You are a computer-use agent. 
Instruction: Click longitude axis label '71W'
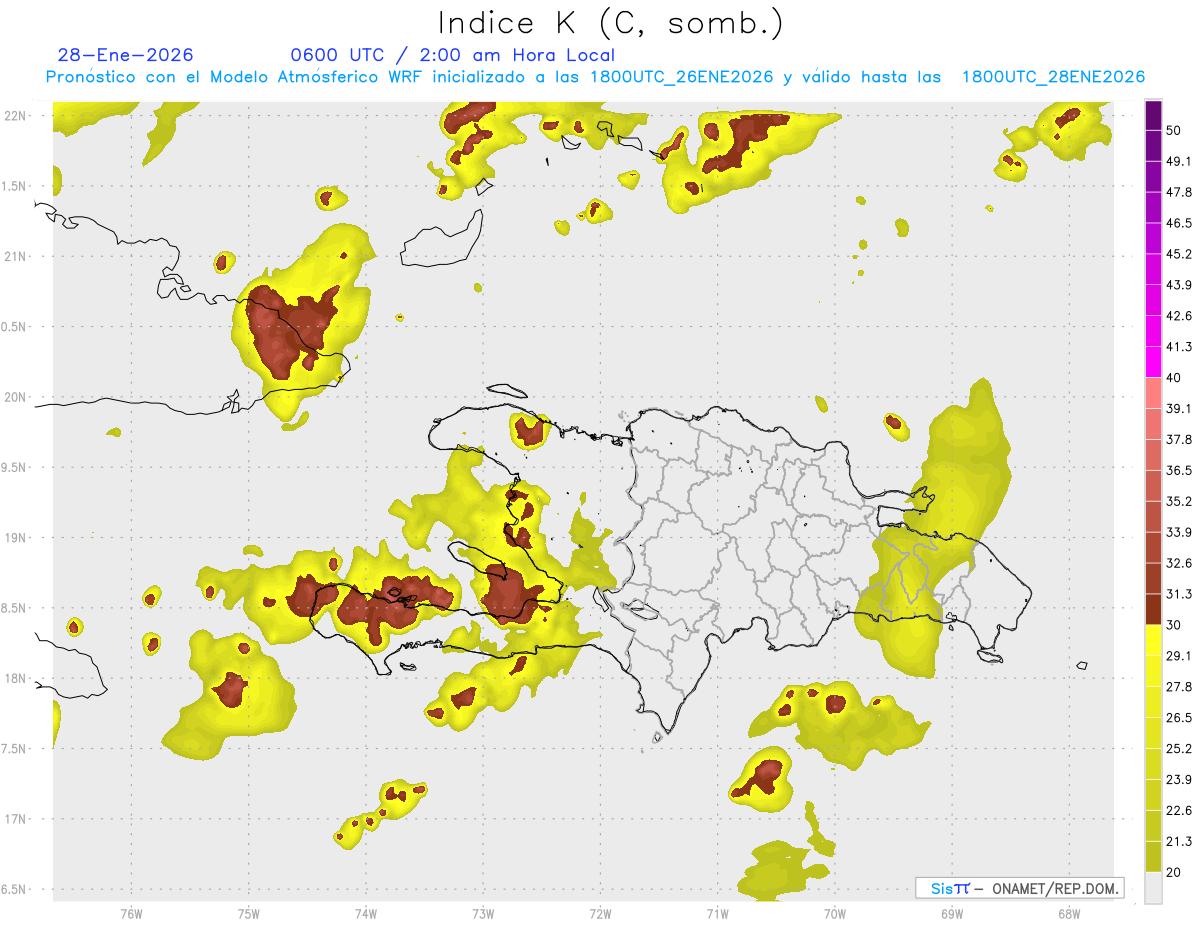[717, 914]
